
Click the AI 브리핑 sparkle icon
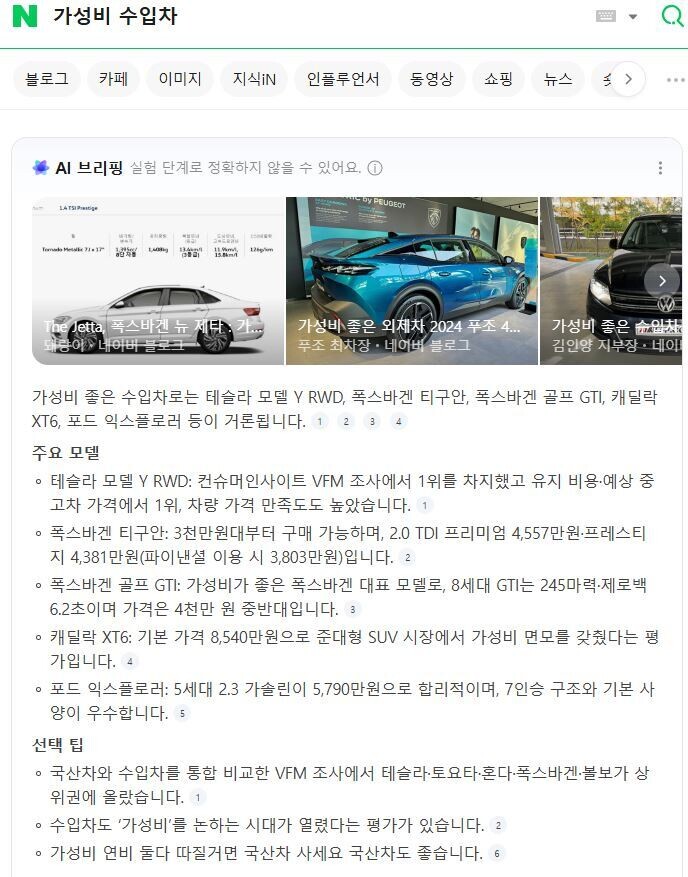41,167
